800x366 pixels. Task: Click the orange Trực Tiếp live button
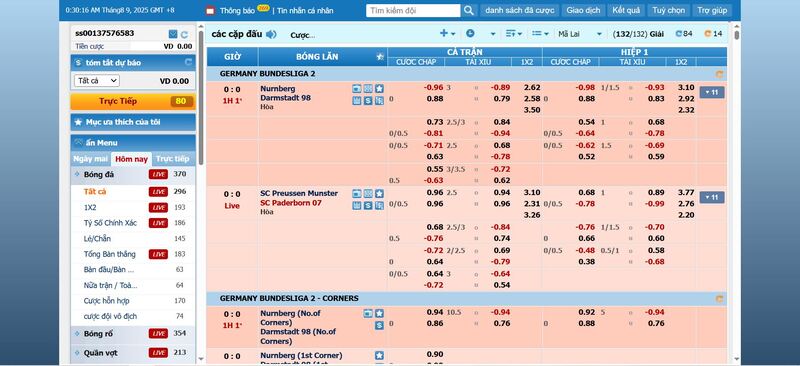click(x=133, y=101)
